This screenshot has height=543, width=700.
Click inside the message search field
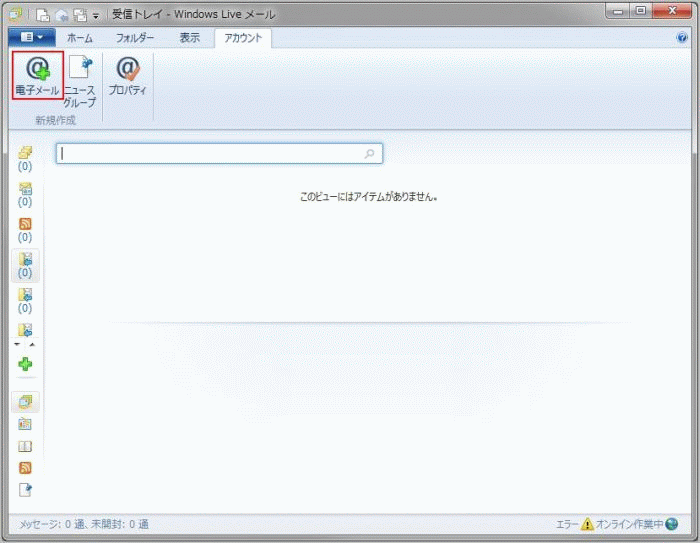pos(210,154)
